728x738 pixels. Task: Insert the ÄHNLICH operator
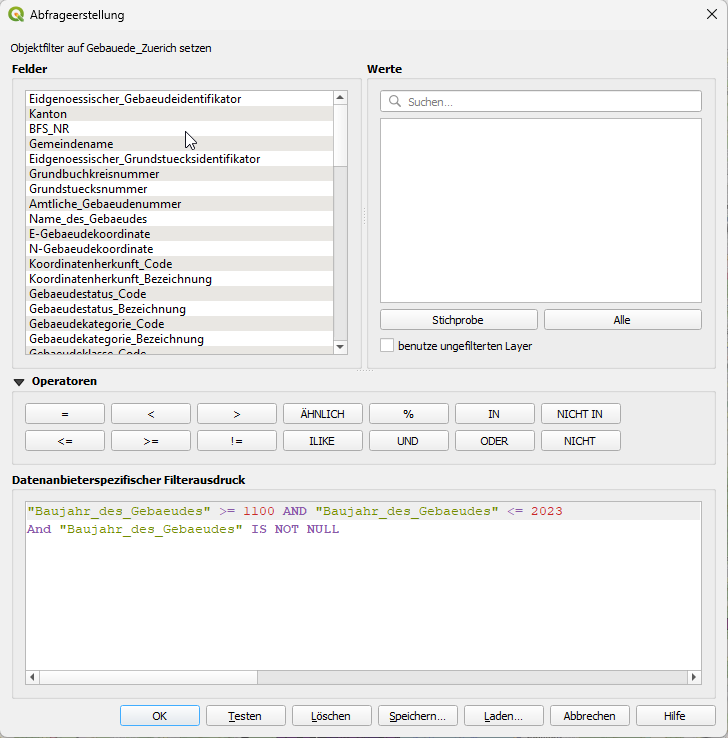click(322, 414)
